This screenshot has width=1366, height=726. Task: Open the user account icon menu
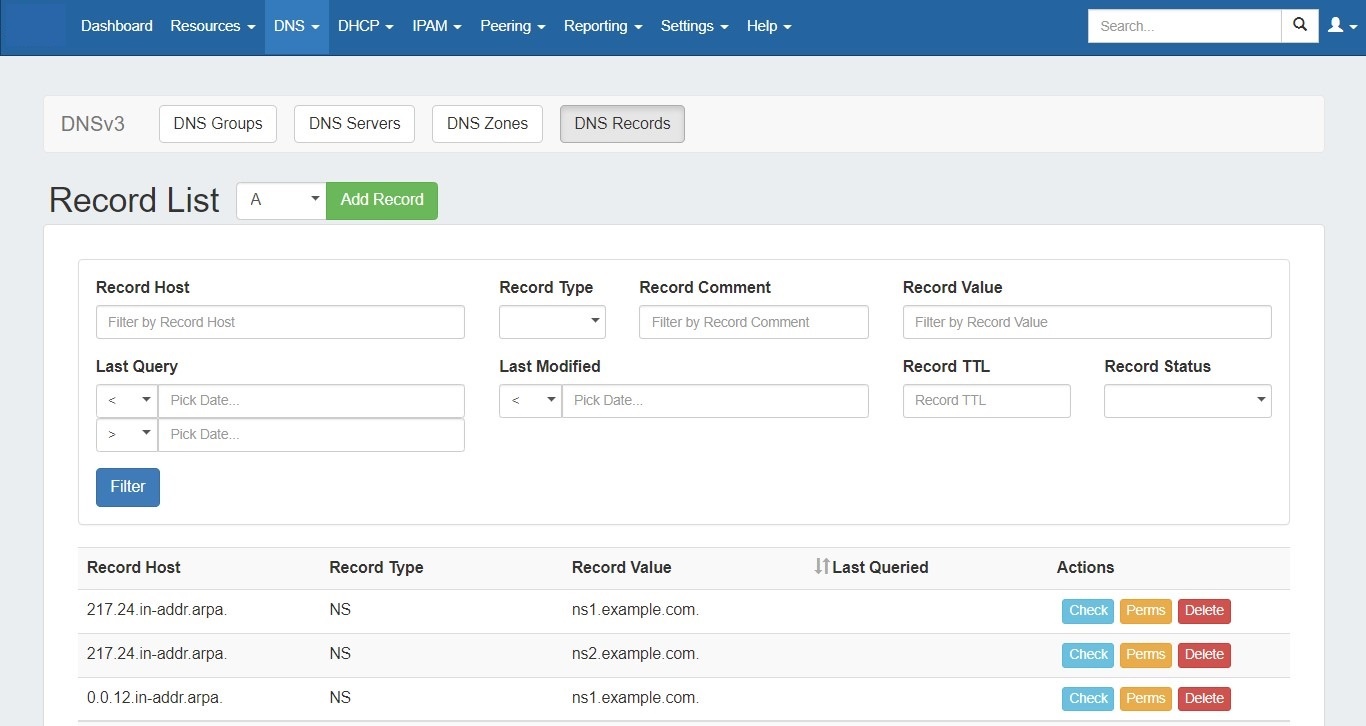pos(1340,26)
